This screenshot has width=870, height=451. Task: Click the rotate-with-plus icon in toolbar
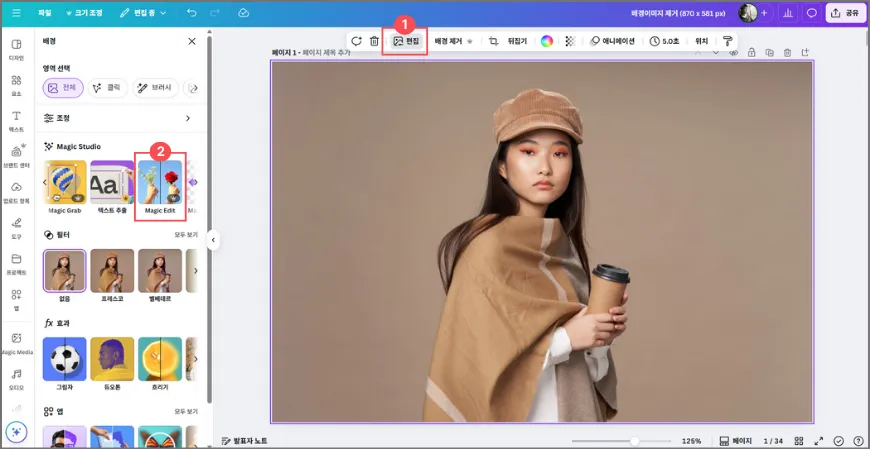coord(356,41)
